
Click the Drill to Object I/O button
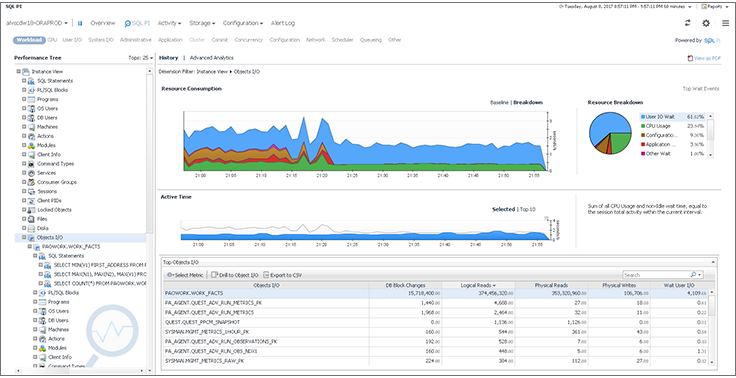(235, 275)
